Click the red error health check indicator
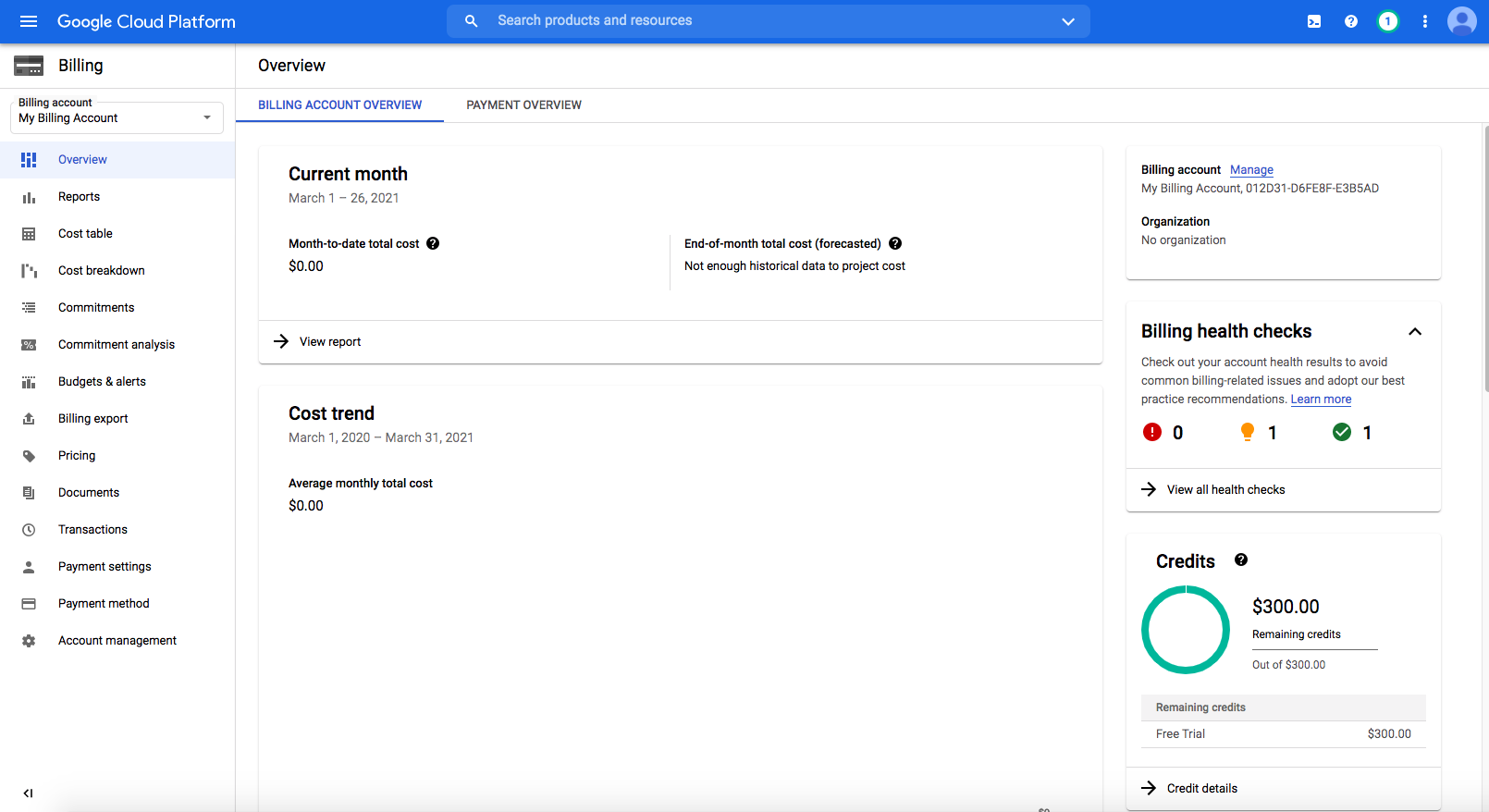The image size is (1489, 812). (1152, 432)
